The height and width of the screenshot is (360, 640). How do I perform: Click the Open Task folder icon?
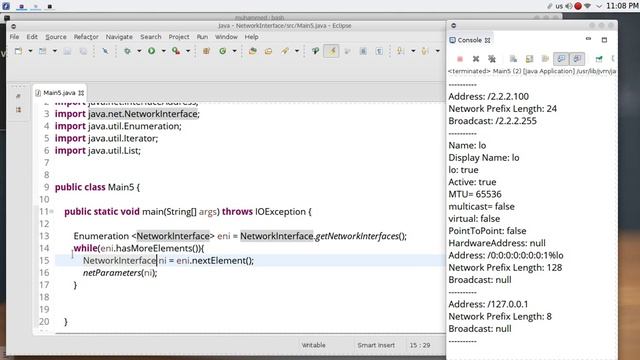point(268,51)
